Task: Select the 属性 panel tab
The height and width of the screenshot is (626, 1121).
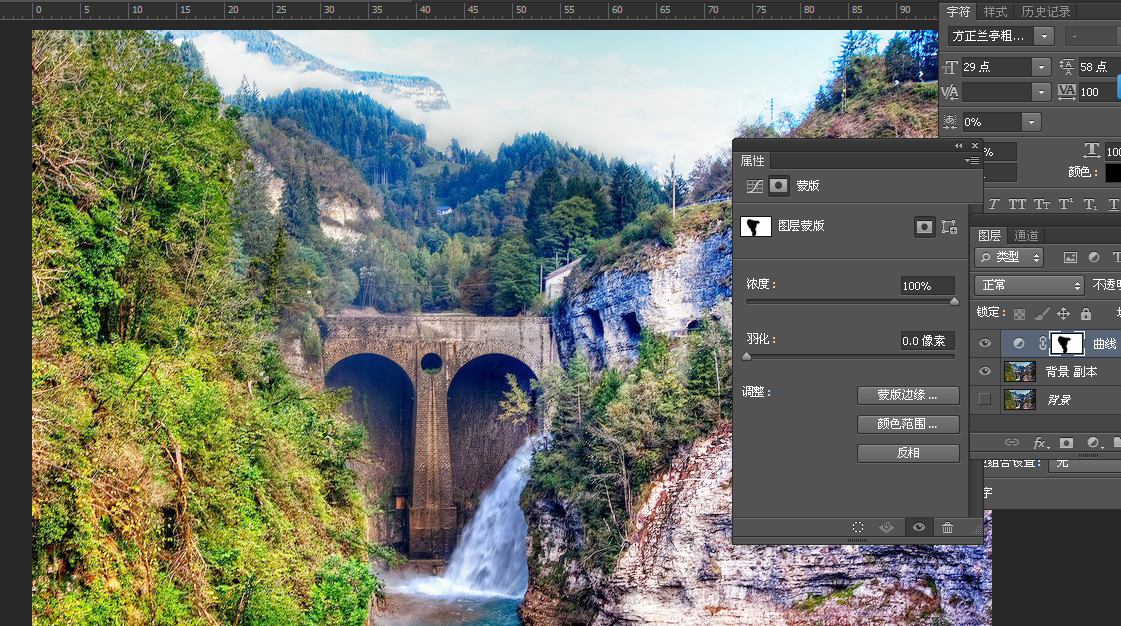Action: [752, 161]
